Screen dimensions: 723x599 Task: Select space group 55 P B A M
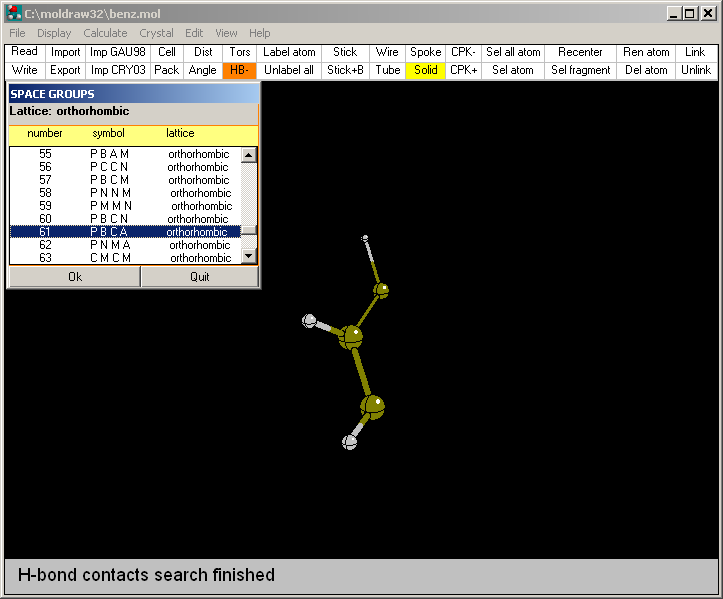coord(125,154)
